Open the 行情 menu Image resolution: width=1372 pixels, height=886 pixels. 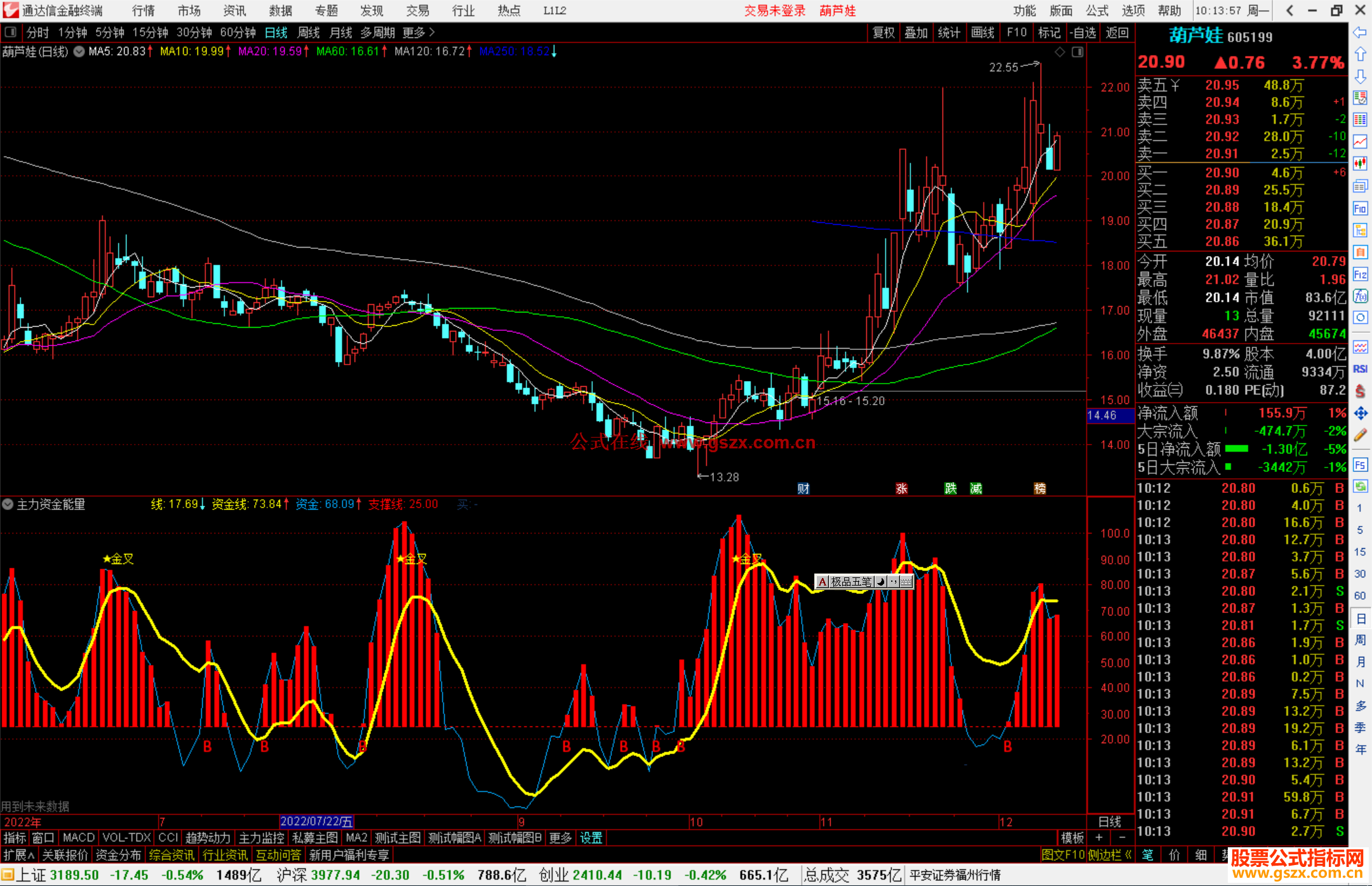coord(143,11)
